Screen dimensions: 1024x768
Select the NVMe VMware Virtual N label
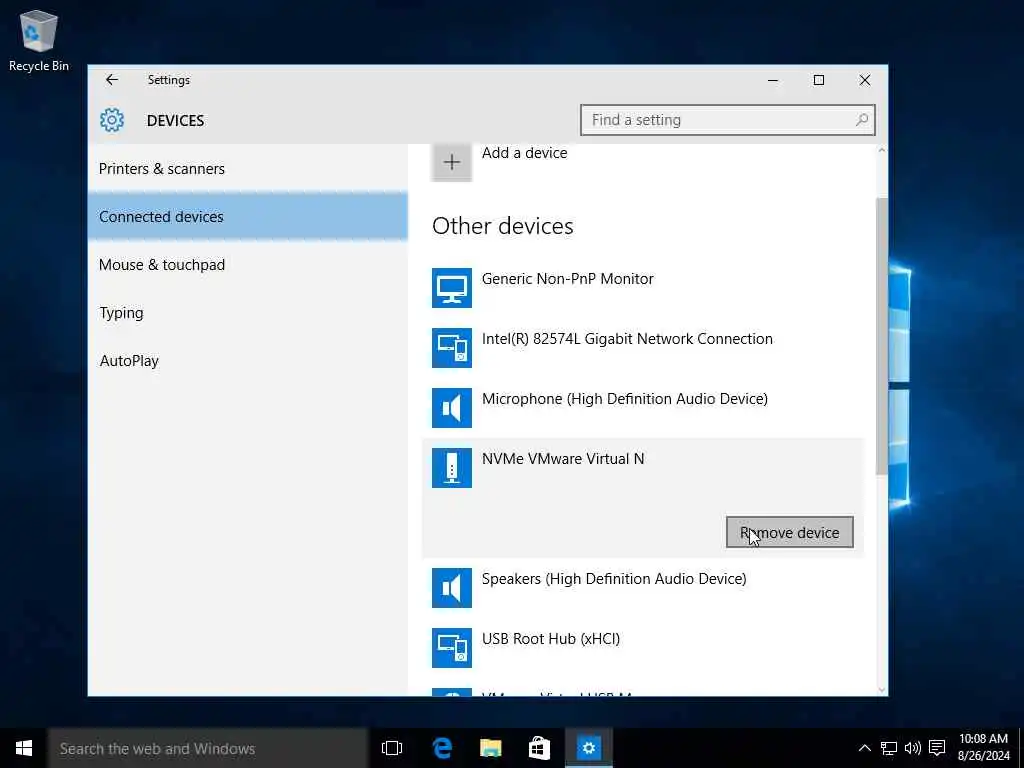click(x=563, y=459)
